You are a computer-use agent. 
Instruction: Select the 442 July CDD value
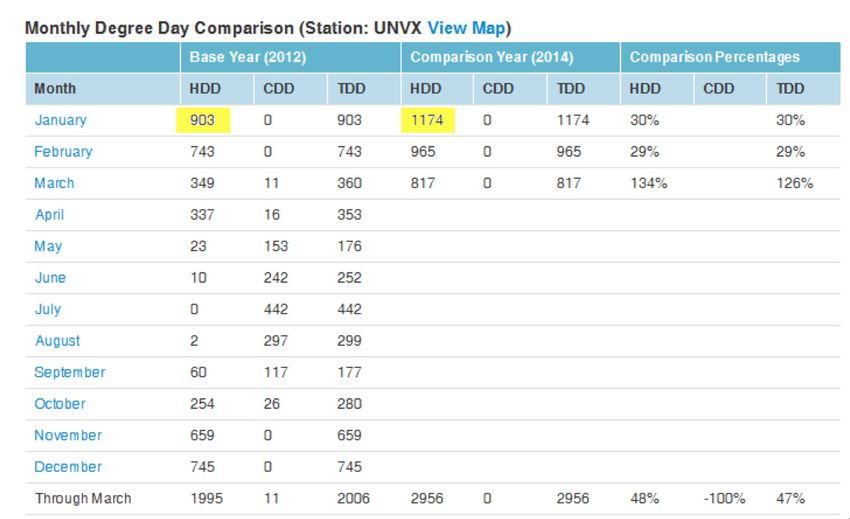275,309
